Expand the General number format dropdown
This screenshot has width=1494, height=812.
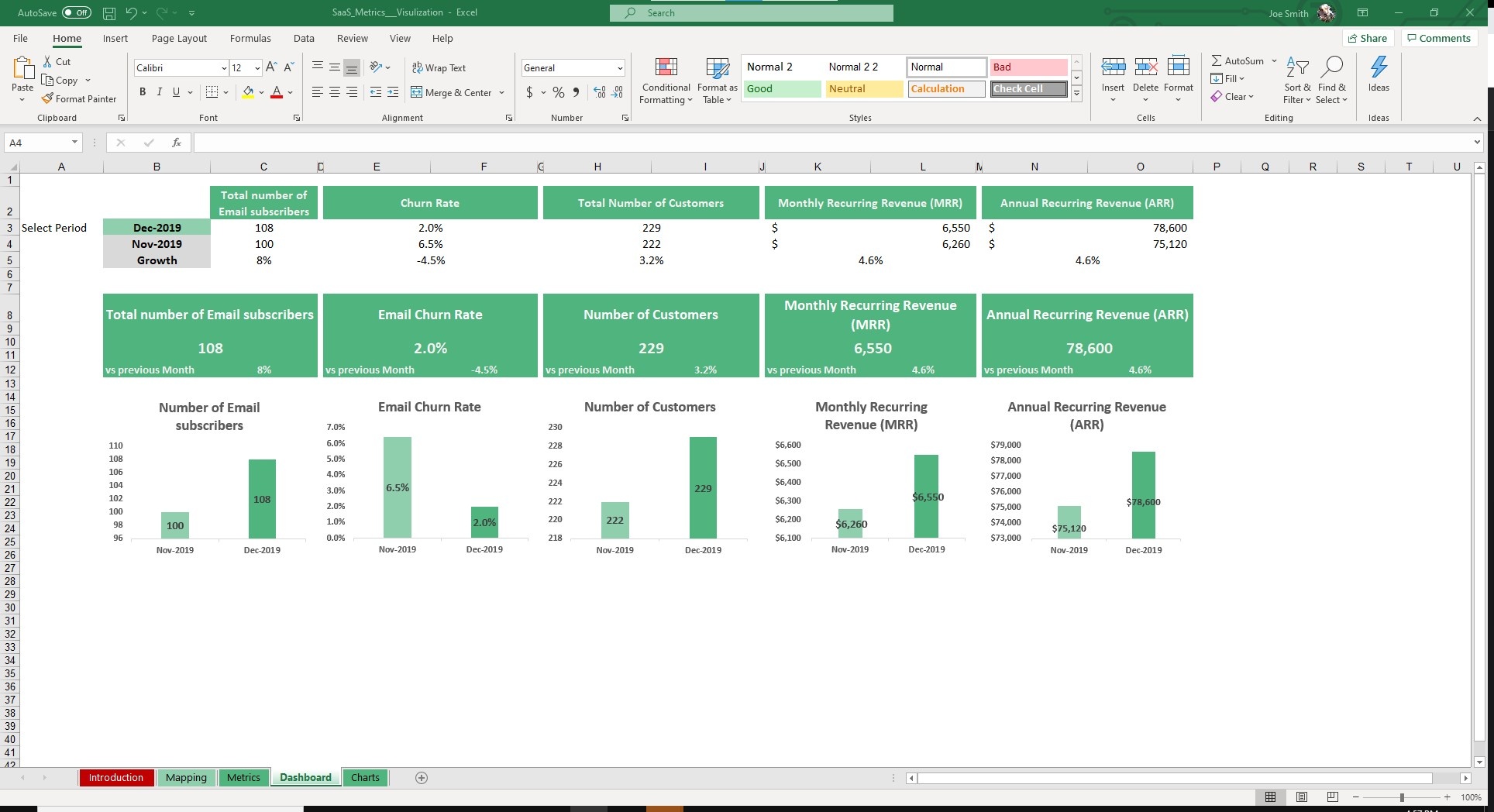[x=619, y=68]
